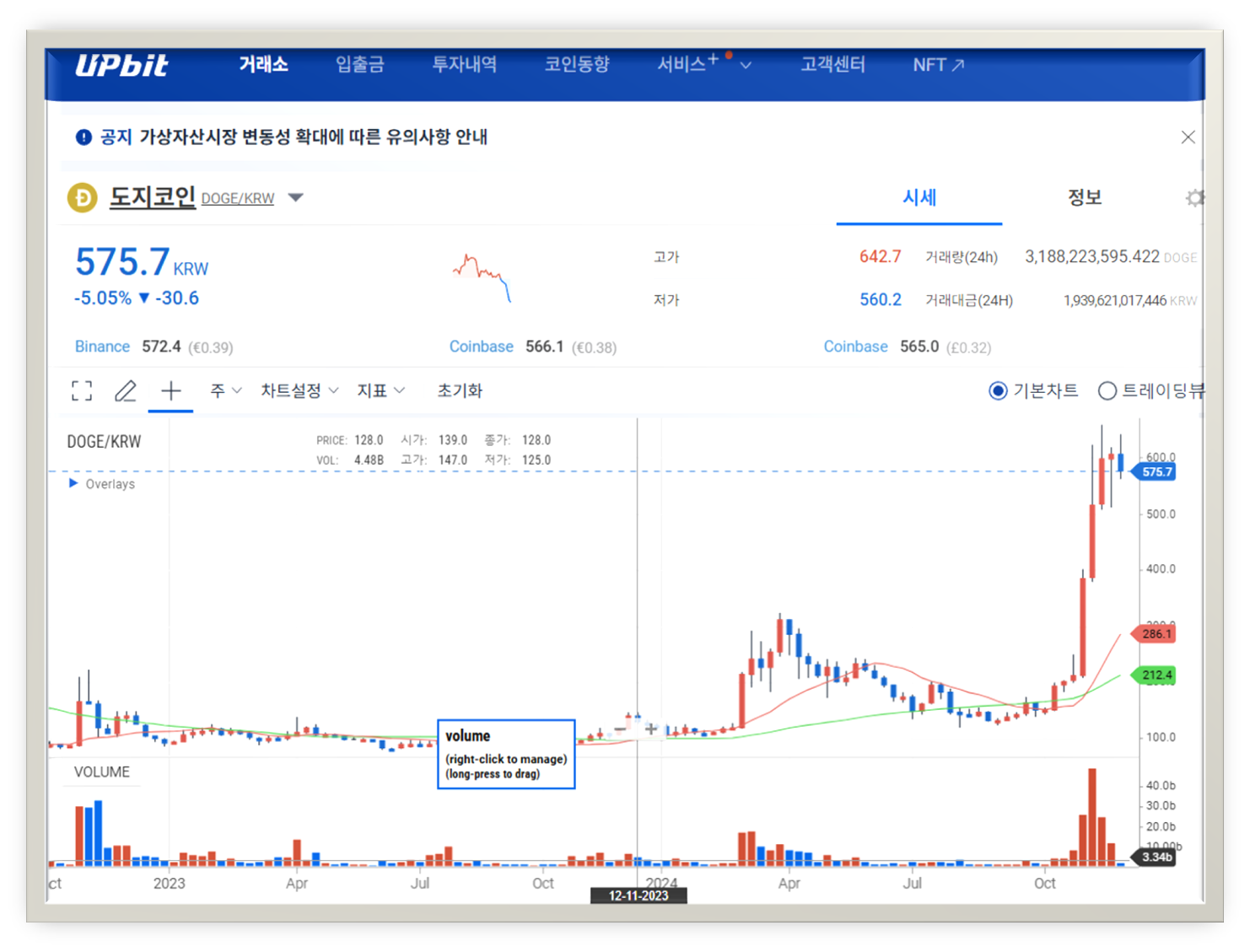Open the 차트설정 dropdown

click(299, 390)
